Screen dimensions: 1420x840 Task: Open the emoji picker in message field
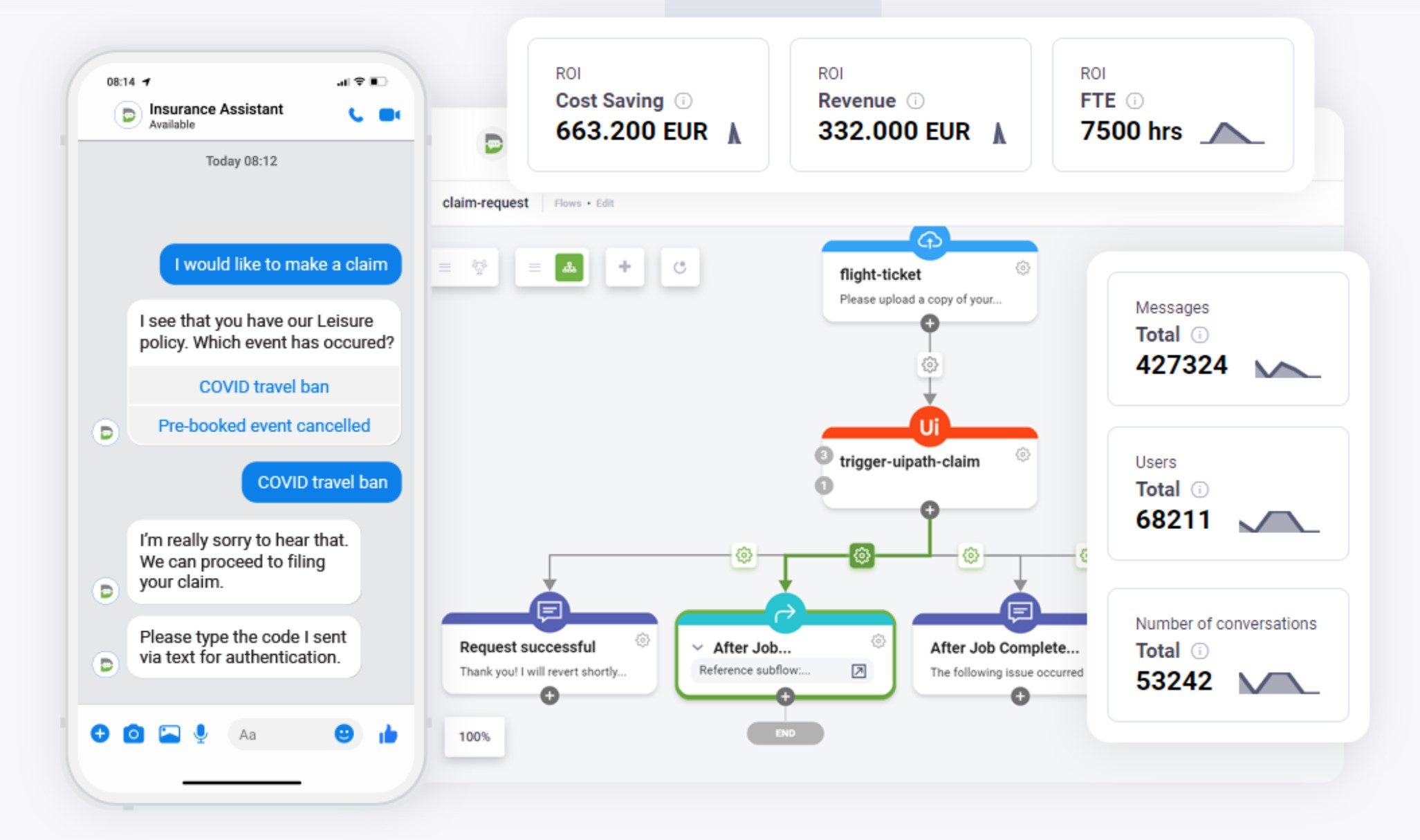tap(344, 734)
